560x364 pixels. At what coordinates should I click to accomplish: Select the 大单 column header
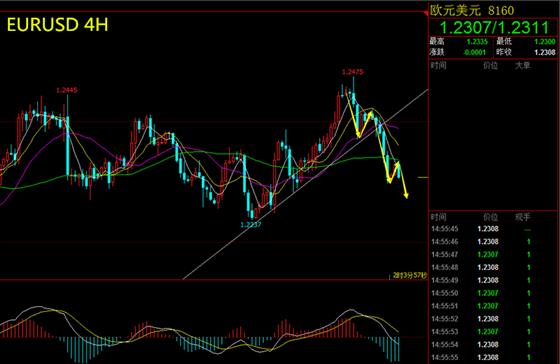[x=522, y=65]
